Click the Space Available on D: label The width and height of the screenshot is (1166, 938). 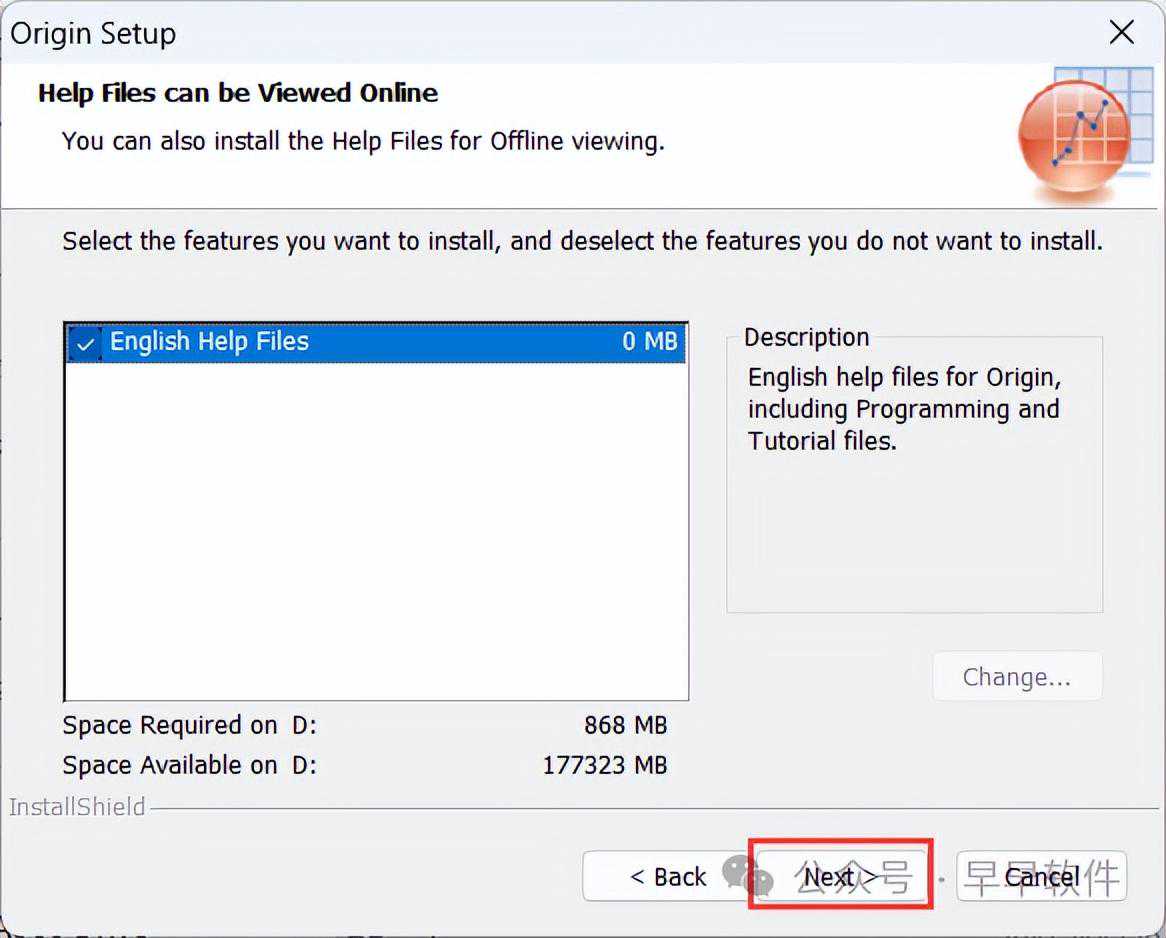[x=189, y=765]
